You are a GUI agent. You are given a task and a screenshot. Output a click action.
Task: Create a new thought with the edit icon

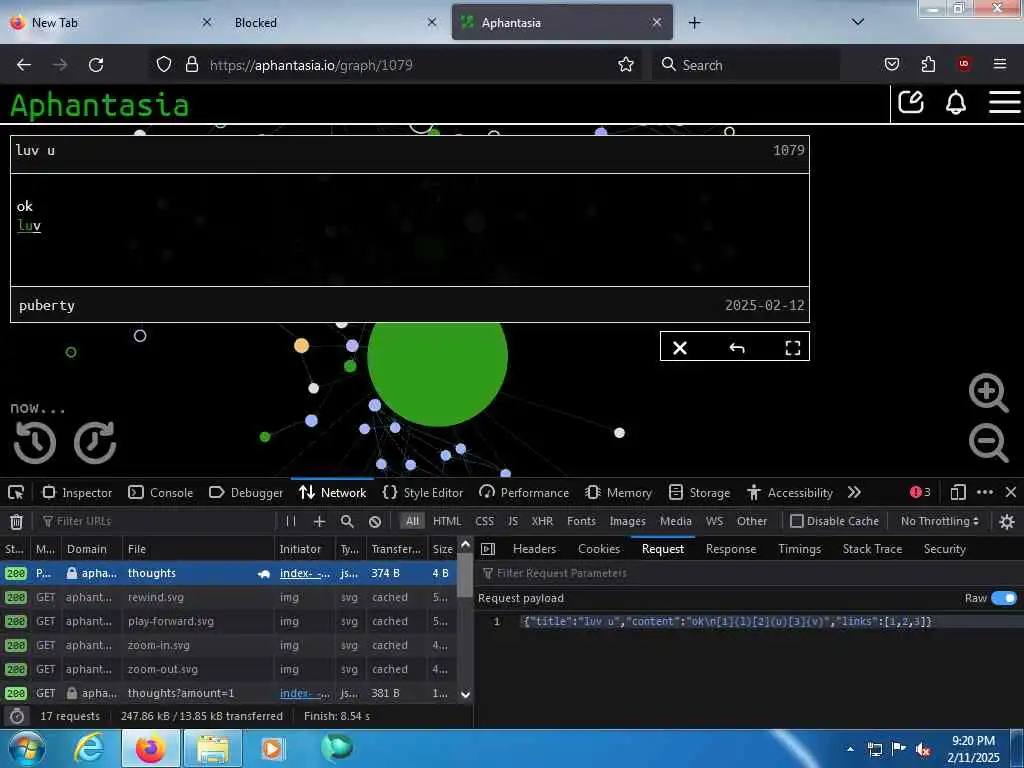point(911,103)
